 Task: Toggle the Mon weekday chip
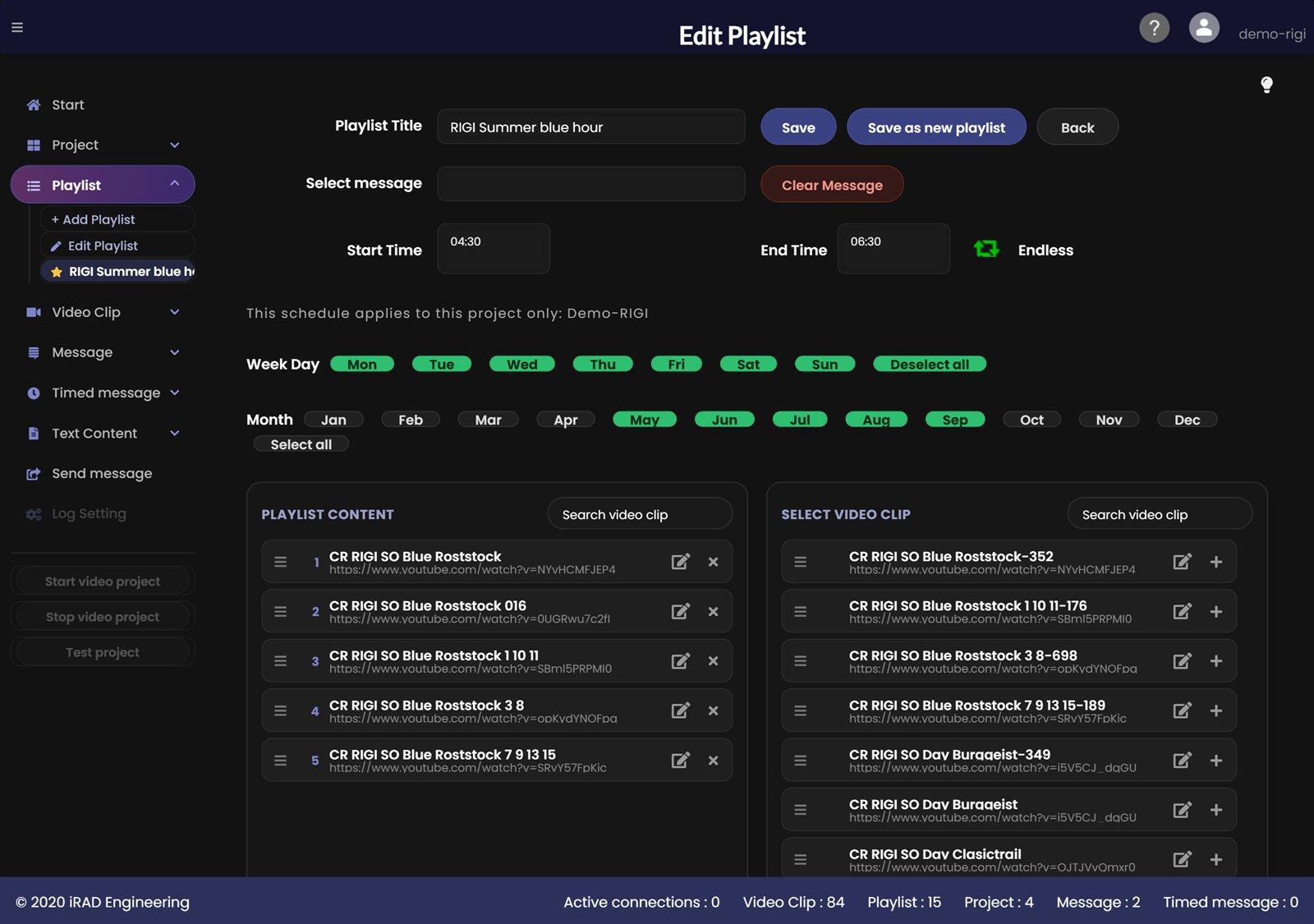tap(362, 364)
